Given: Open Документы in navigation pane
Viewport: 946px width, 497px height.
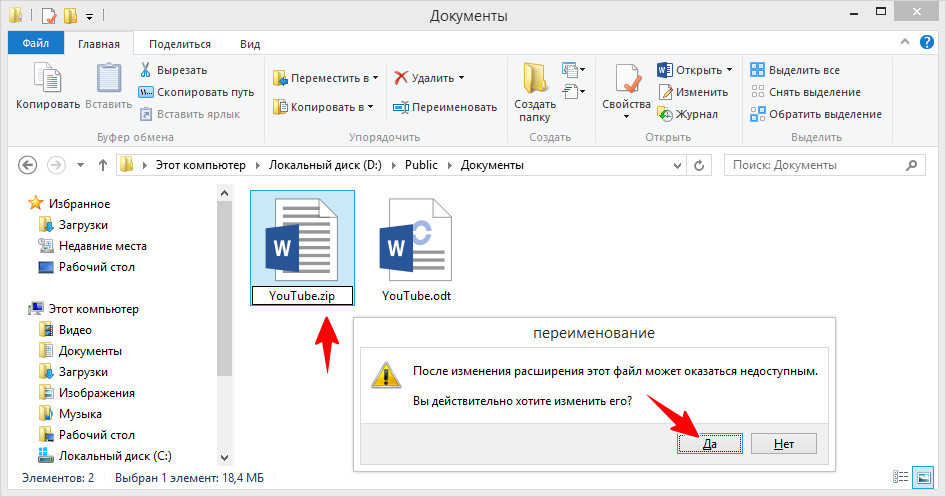Looking at the screenshot, I should (80, 351).
